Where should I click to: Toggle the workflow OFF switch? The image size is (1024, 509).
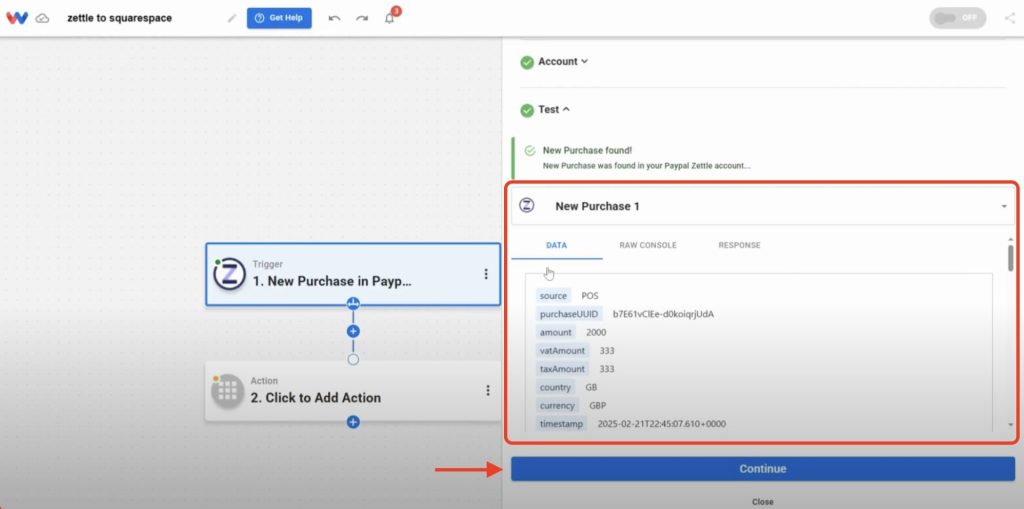pyautogui.click(x=957, y=18)
